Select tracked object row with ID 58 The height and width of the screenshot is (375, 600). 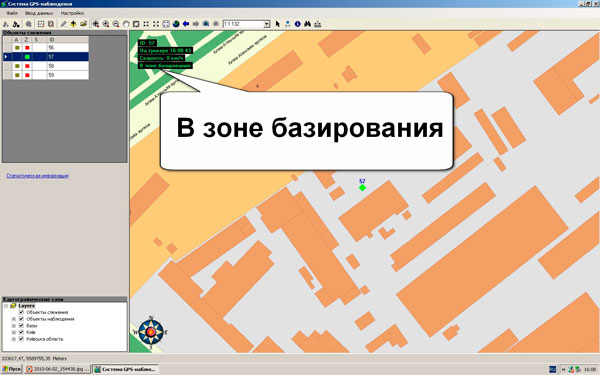[x=46, y=66]
